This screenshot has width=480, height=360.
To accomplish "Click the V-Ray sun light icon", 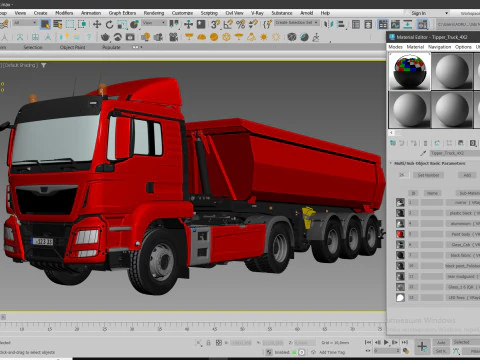I will (264, 37).
